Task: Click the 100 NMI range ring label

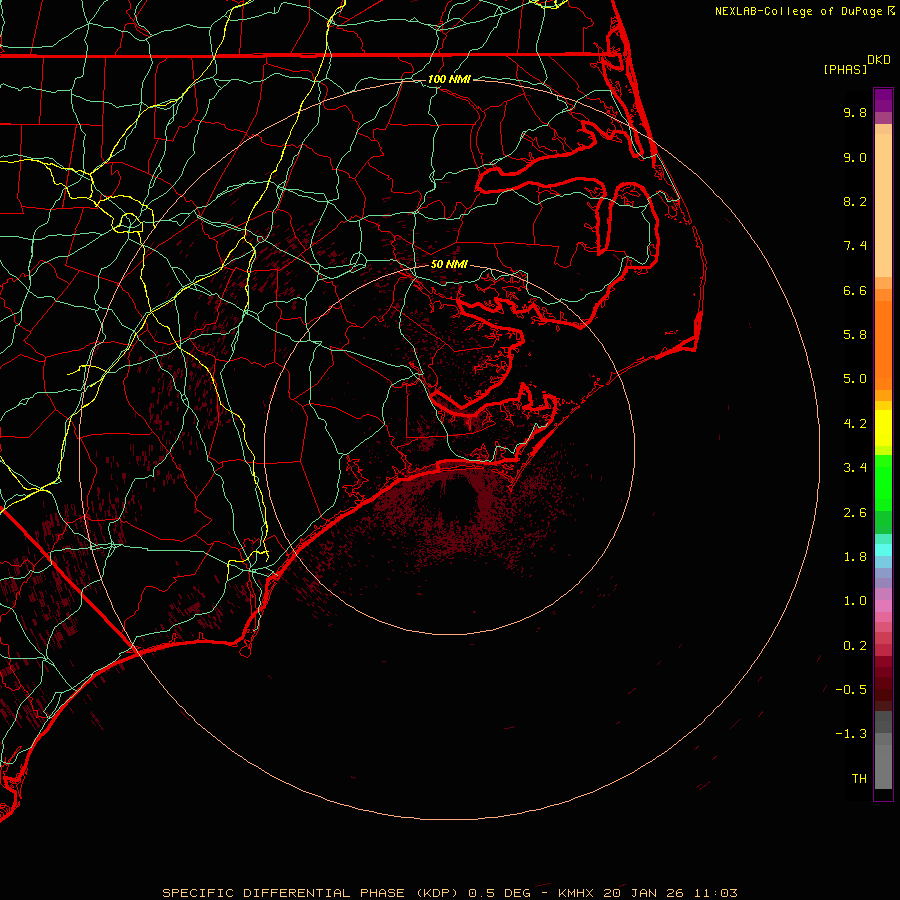Action: pyautogui.click(x=449, y=79)
